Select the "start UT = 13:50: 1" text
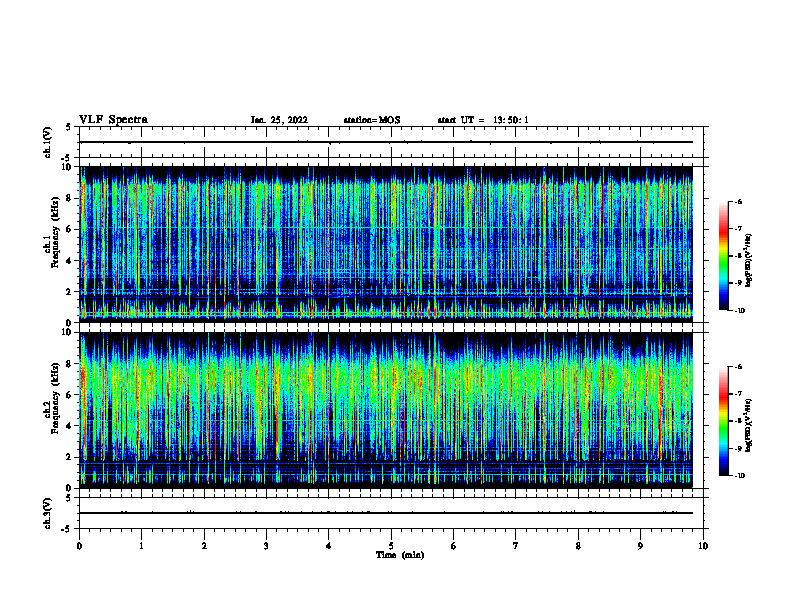Image resolution: width=792 pixels, height=612 pixels. [x=483, y=120]
